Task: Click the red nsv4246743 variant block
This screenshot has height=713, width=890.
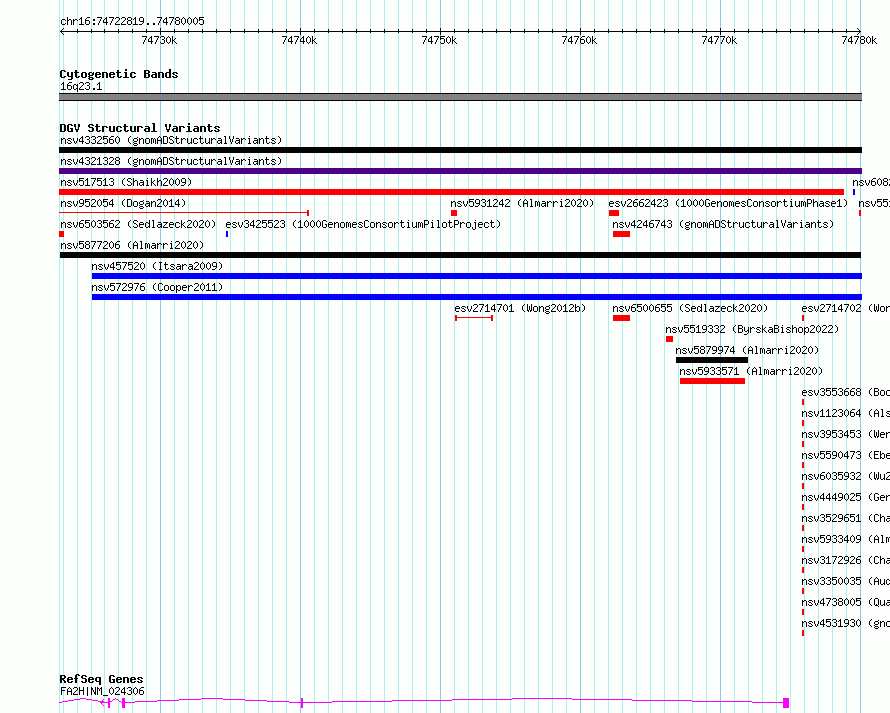Action: pos(622,234)
